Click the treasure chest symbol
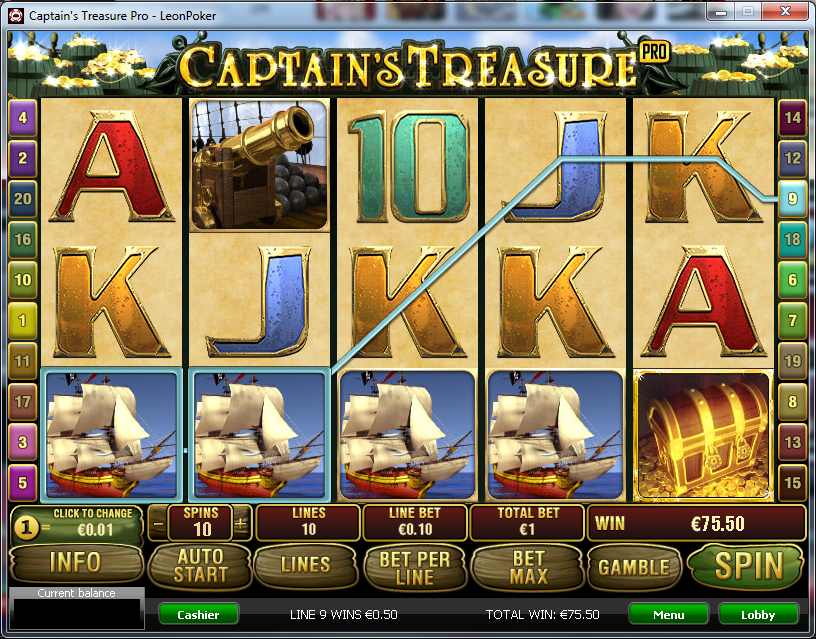The height and width of the screenshot is (639, 816). point(703,436)
